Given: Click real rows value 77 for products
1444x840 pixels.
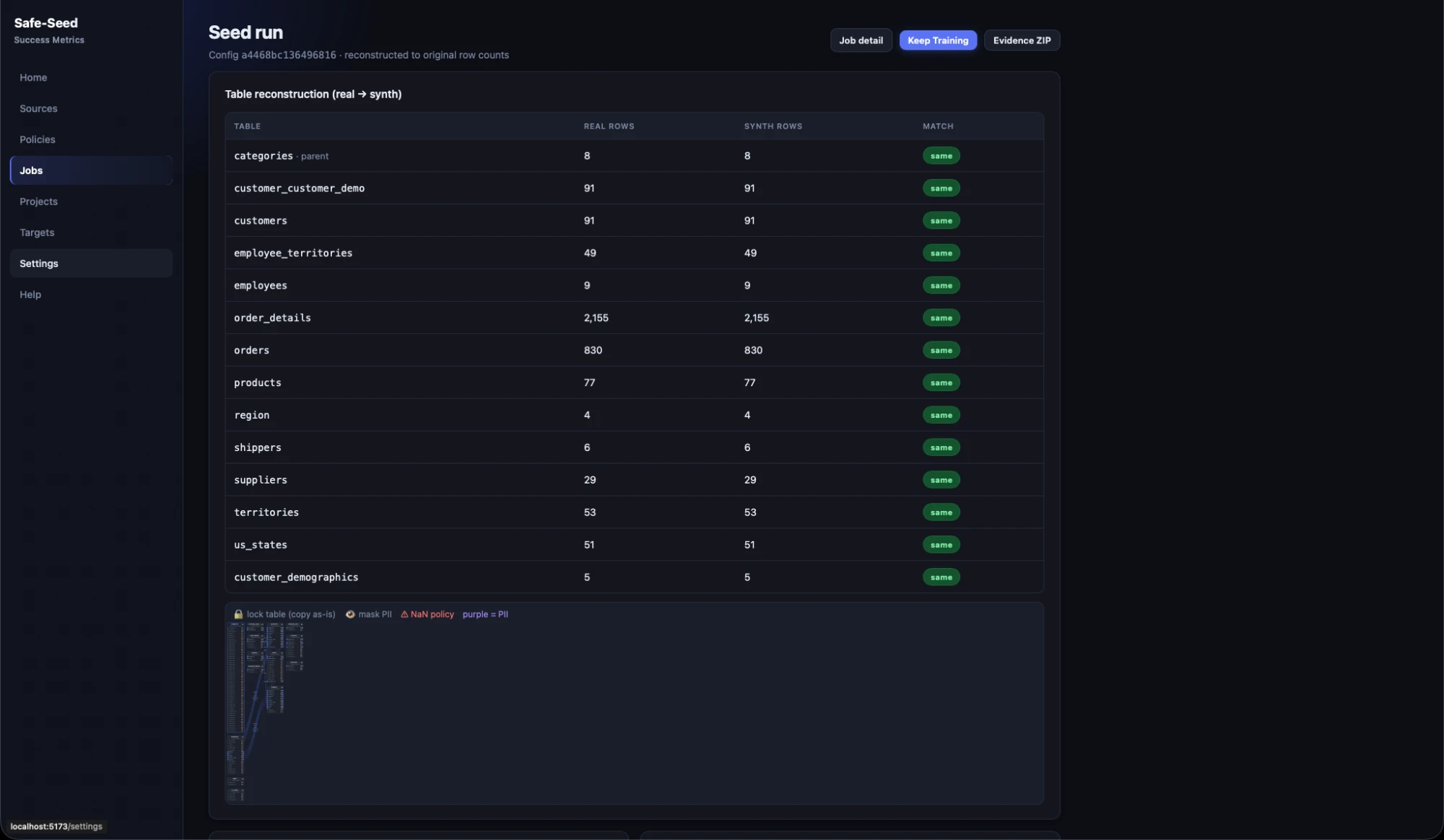Looking at the screenshot, I should tap(589, 383).
